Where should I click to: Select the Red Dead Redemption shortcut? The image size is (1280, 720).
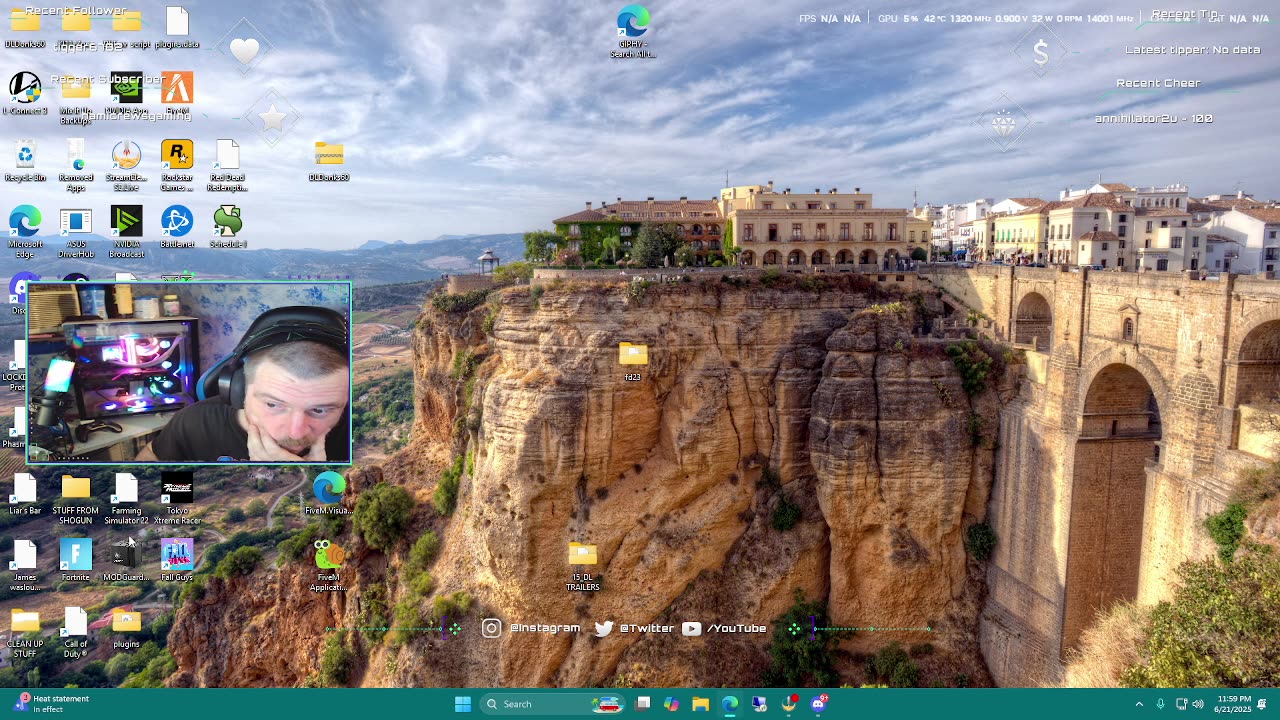coord(228,165)
